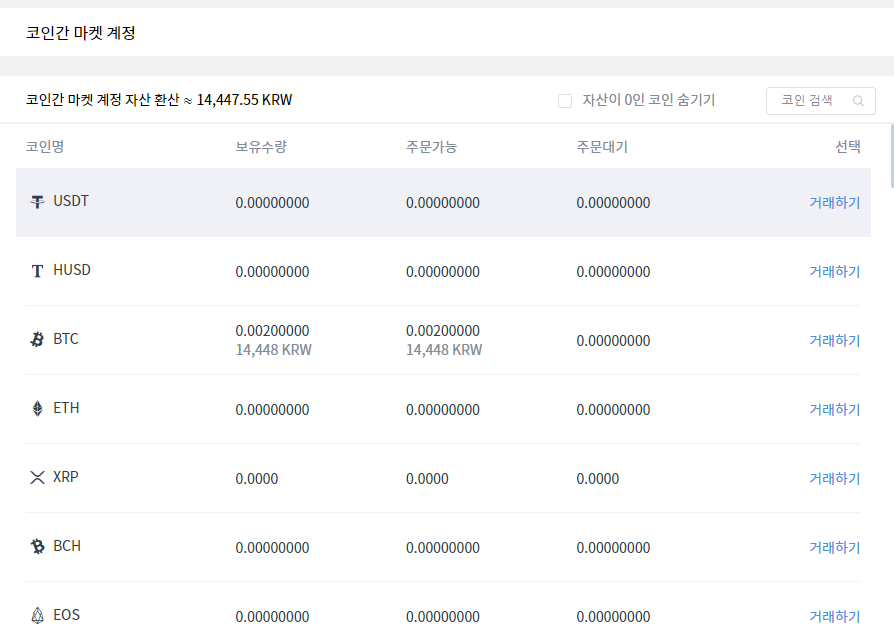
Task: Click the magnifier icon in coin search
Action: coord(858,101)
